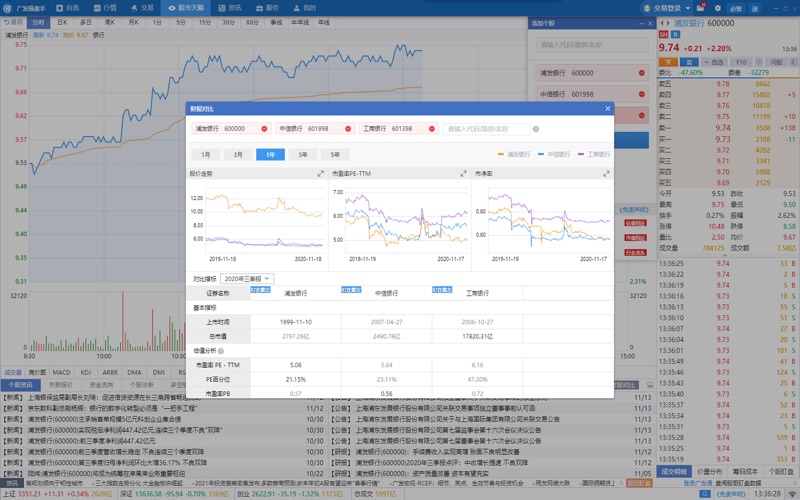This screenshot has width=800, height=500.
Task: Remove 浦发银行 600000 from the comparison dialog
Action: 264,129
